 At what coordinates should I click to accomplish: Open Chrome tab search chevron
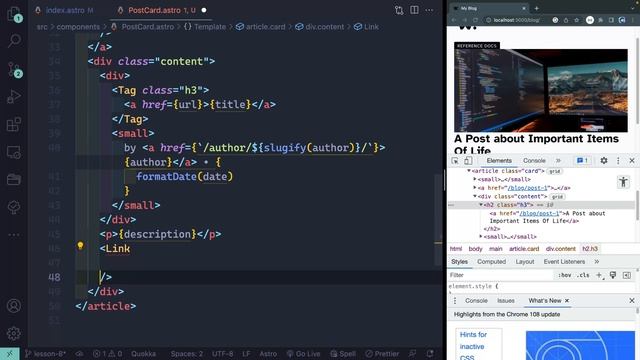632,8
